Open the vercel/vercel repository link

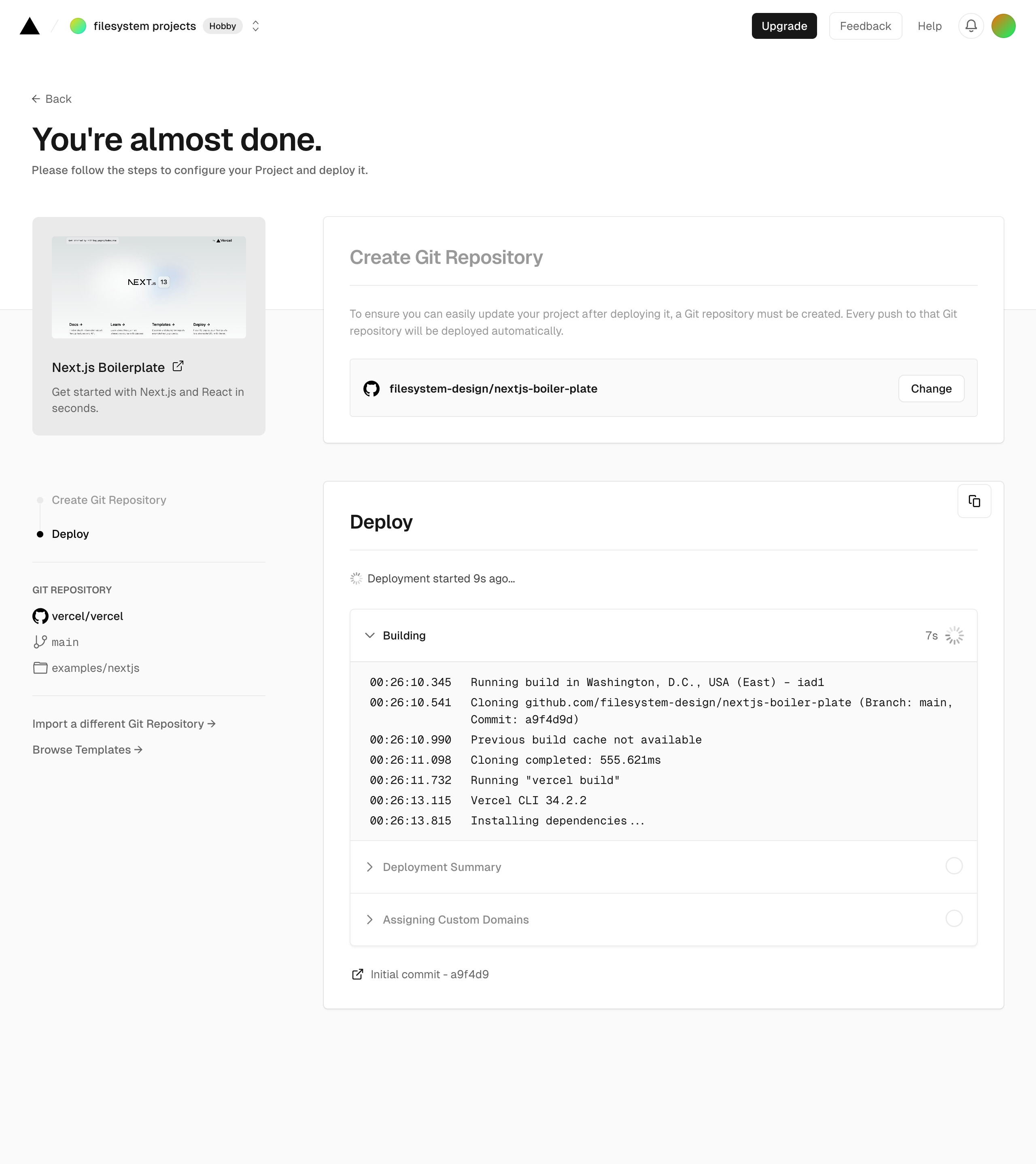click(x=87, y=616)
